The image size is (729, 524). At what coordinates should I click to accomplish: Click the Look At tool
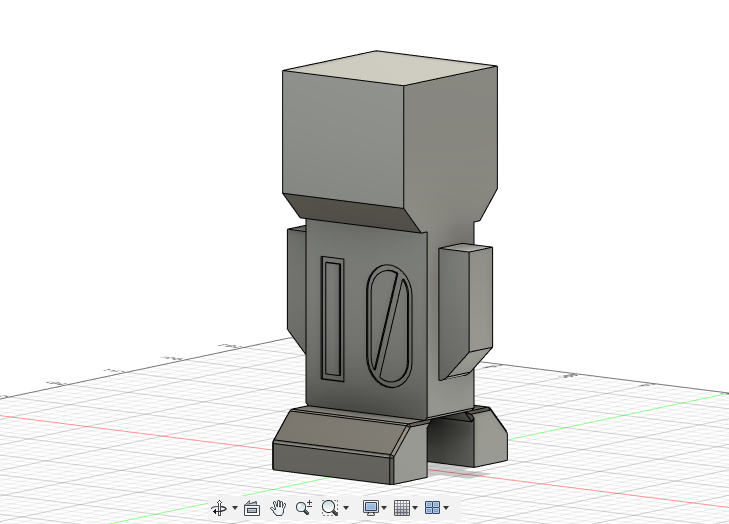(252, 508)
